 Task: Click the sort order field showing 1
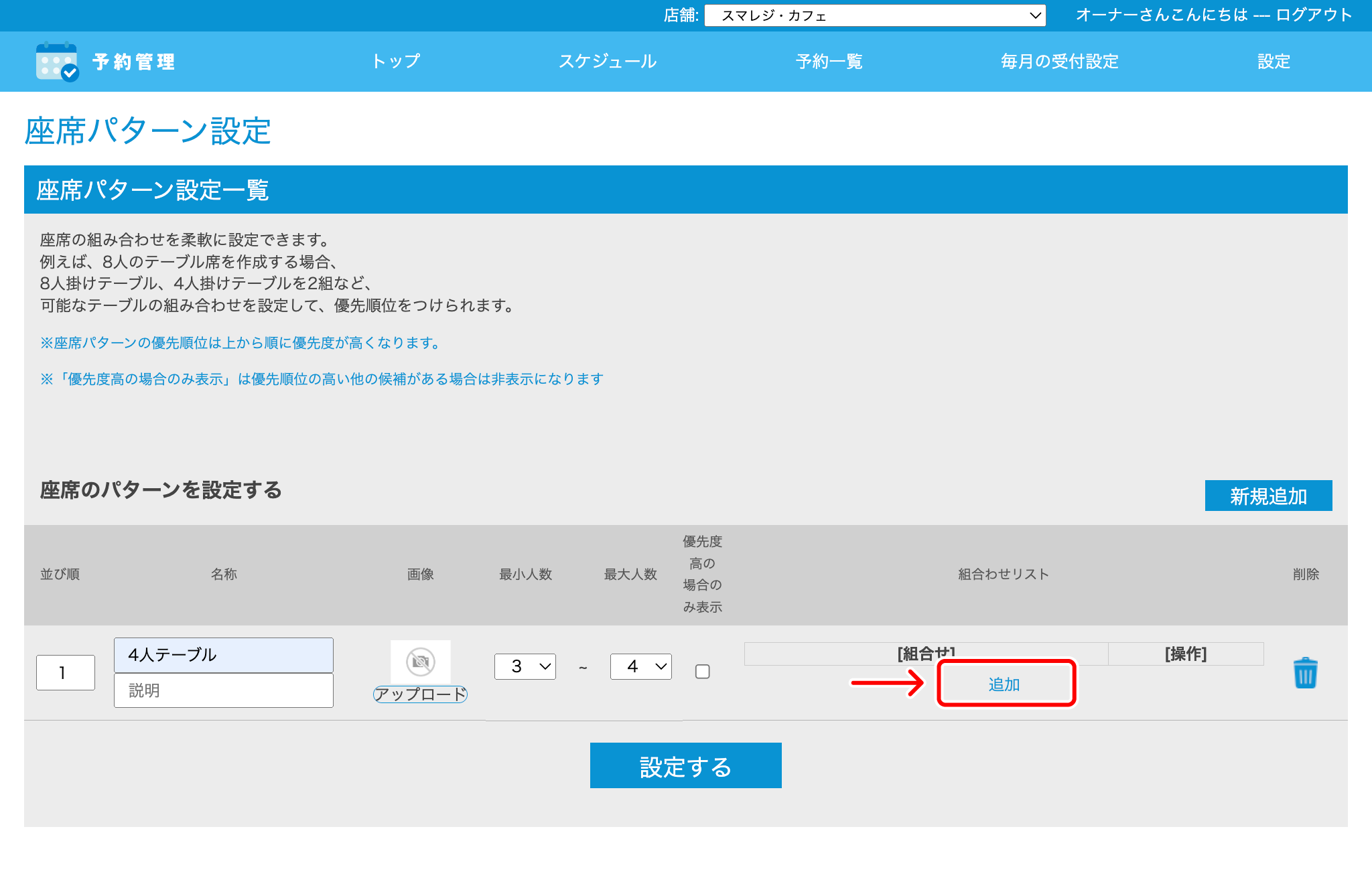click(x=66, y=672)
